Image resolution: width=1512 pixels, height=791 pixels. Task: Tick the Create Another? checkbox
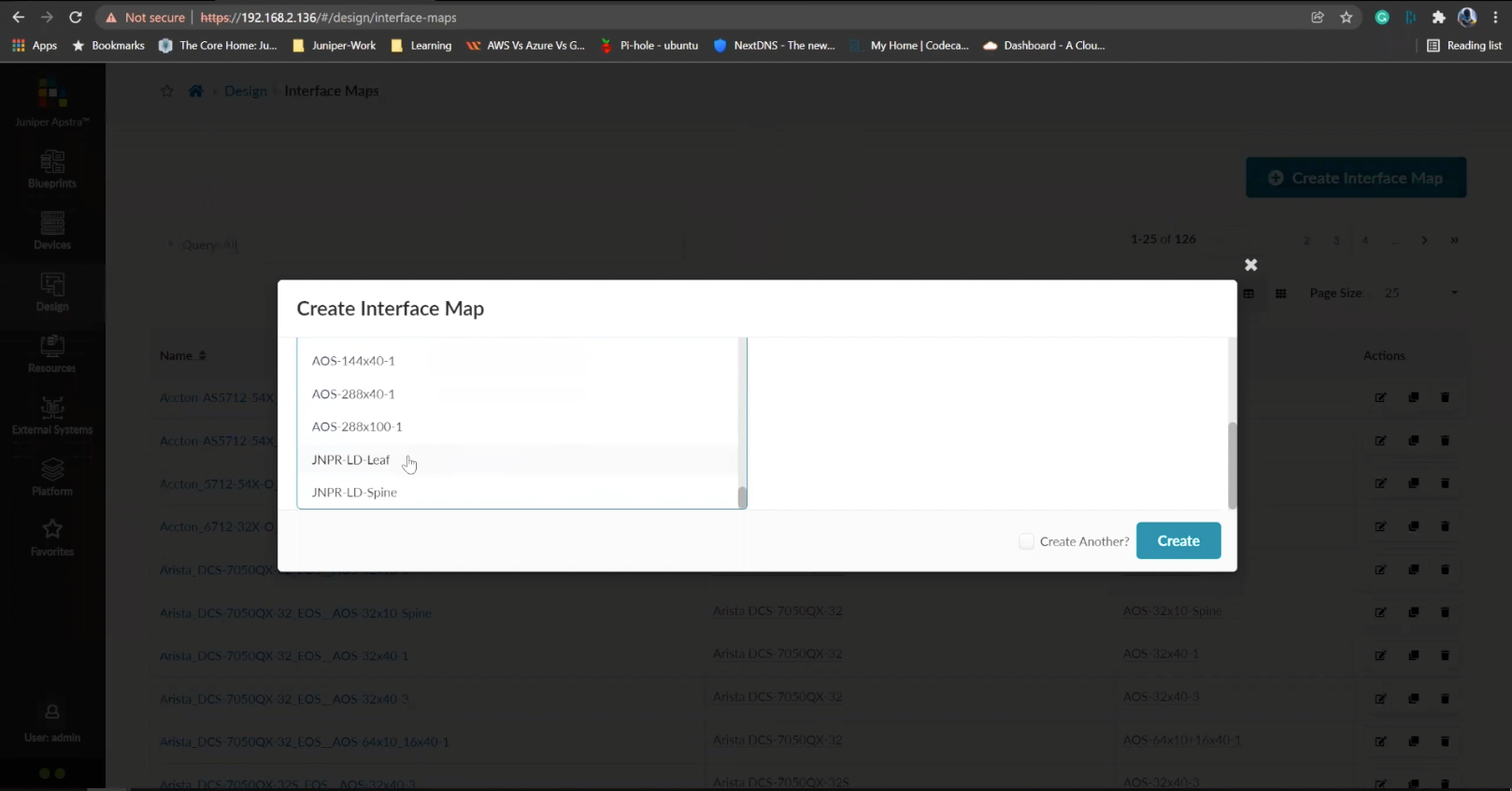pos(1026,541)
